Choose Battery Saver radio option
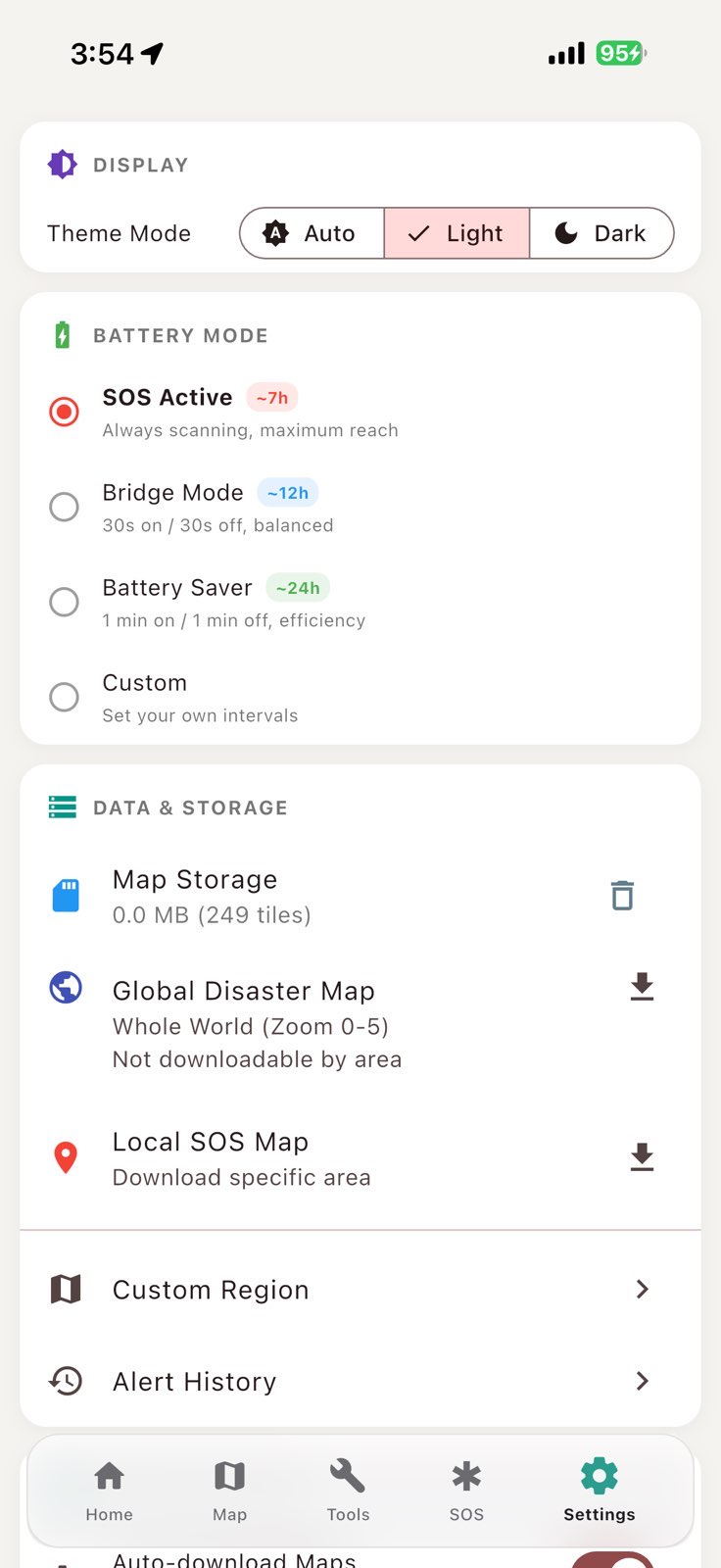721x1568 pixels. click(65, 602)
